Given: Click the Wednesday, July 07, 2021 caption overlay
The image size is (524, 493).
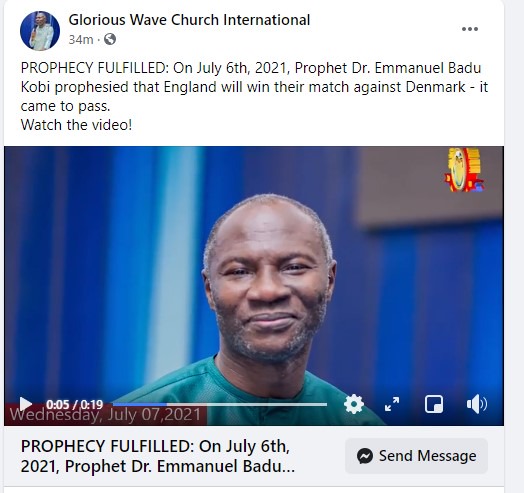Looking at the screenshot, I should tap(105, 415).
